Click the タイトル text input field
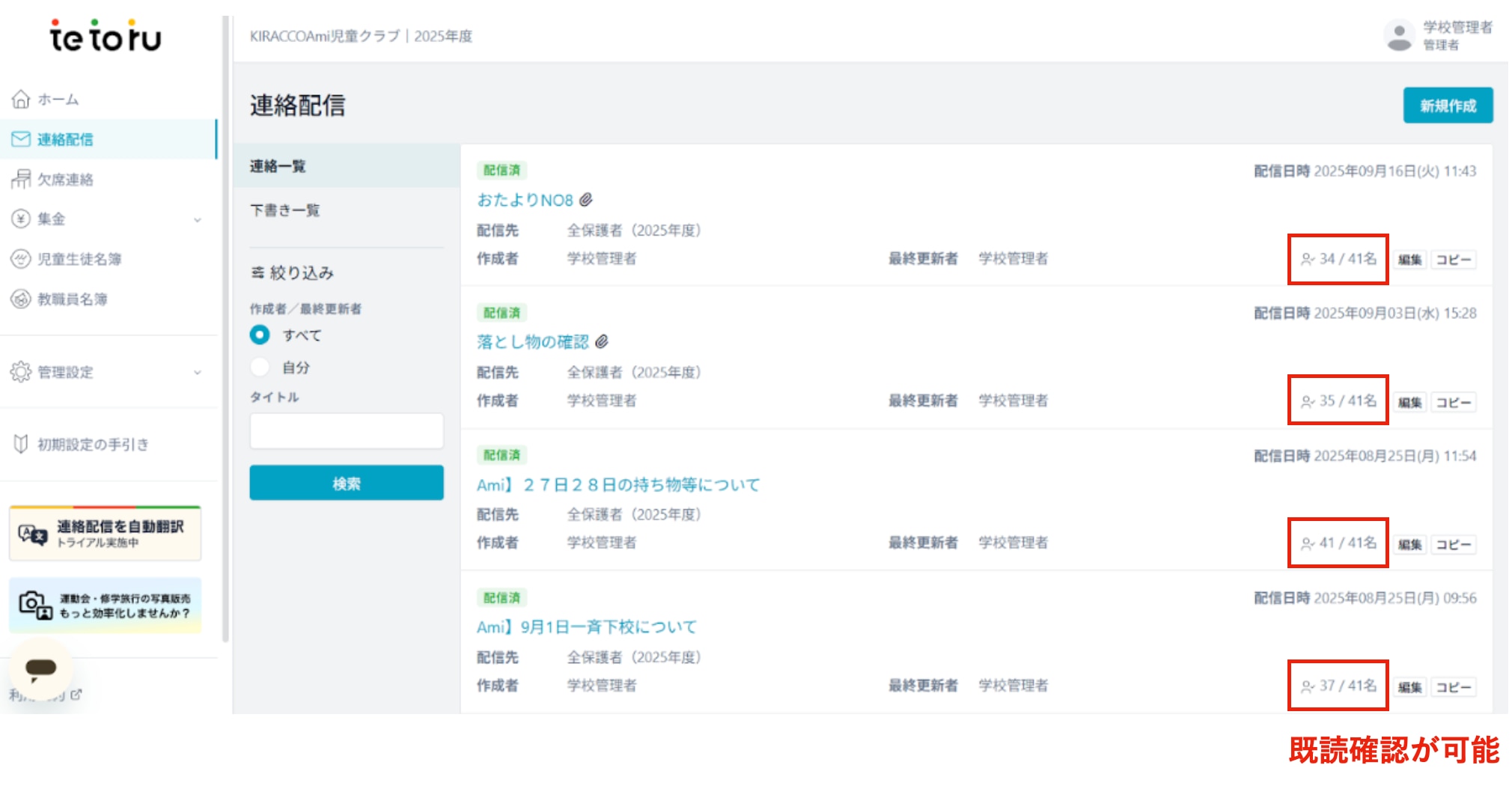Image resolution: width=1512 pixels, height=789 pixels. (347, 431)
